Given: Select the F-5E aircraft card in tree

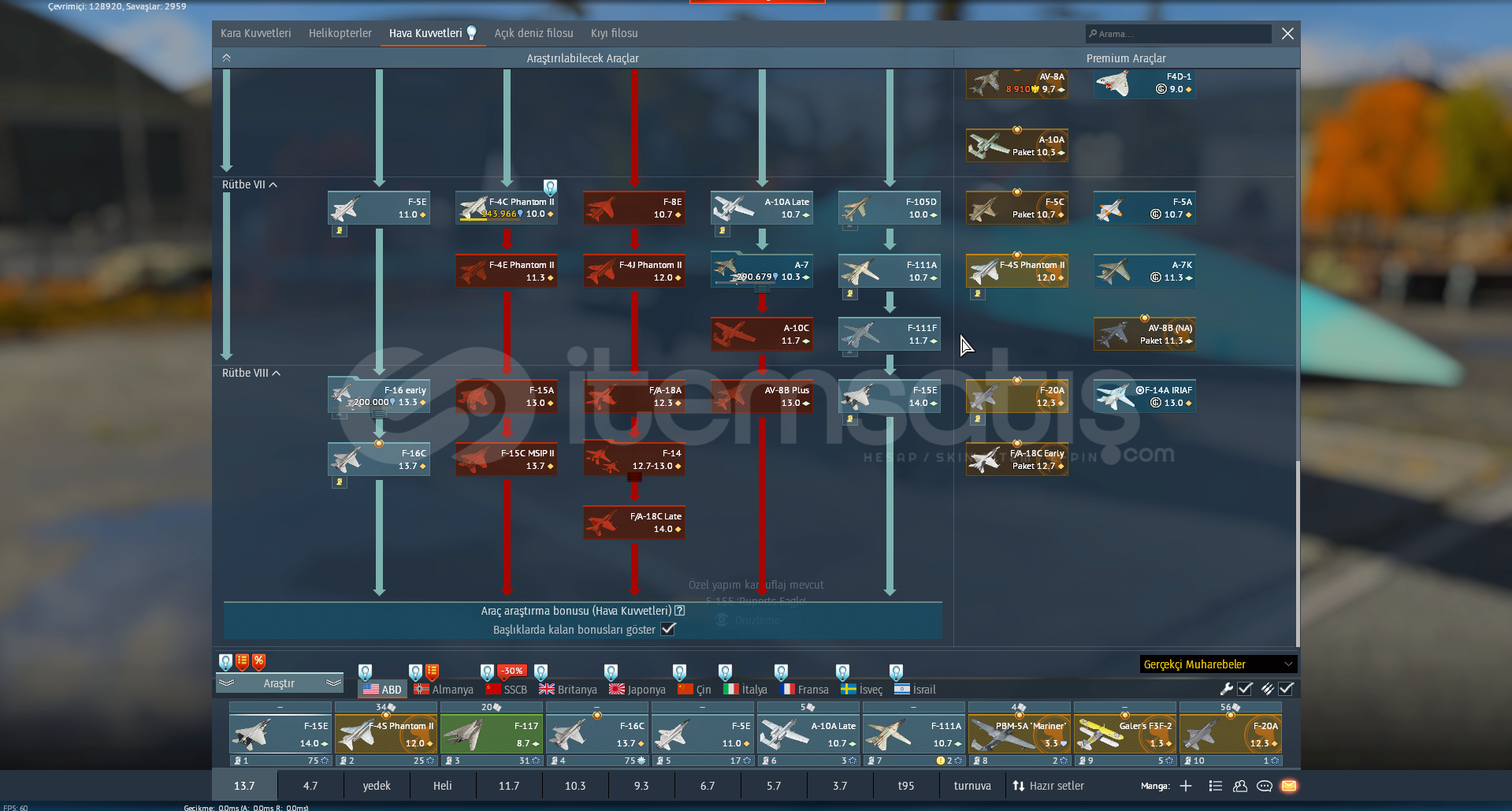Looking at the screenshot, I should 379,208.
